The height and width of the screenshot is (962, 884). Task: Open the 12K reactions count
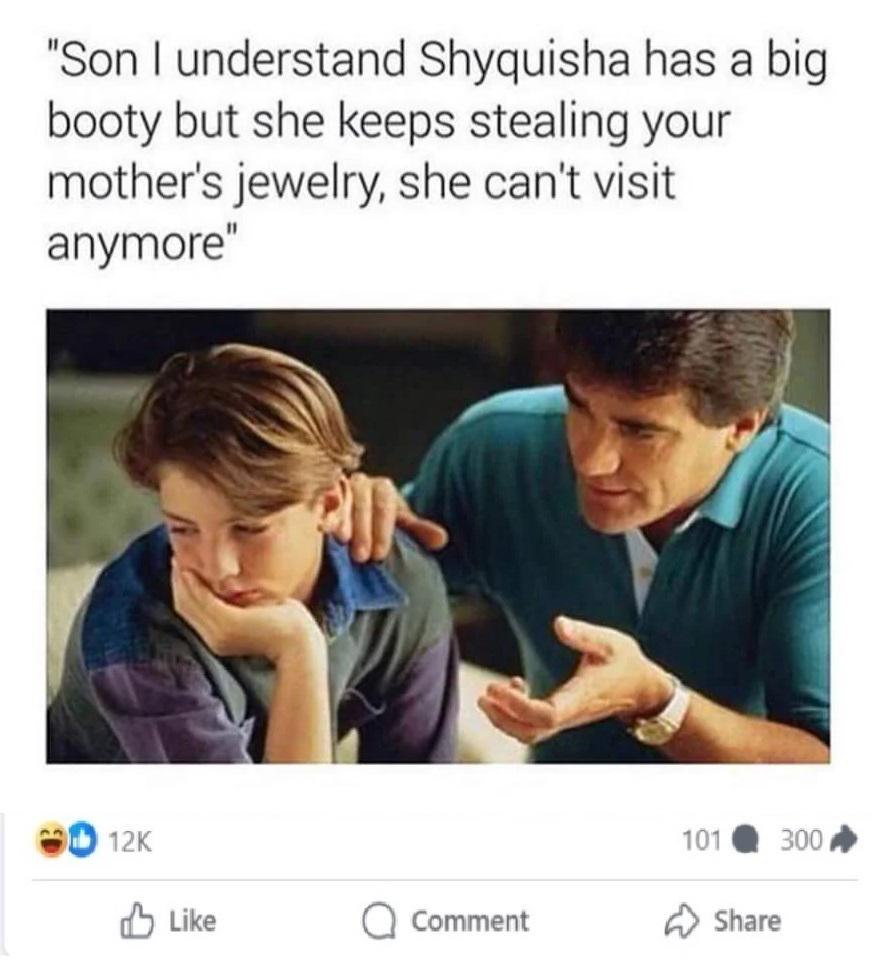pos(129,841)
